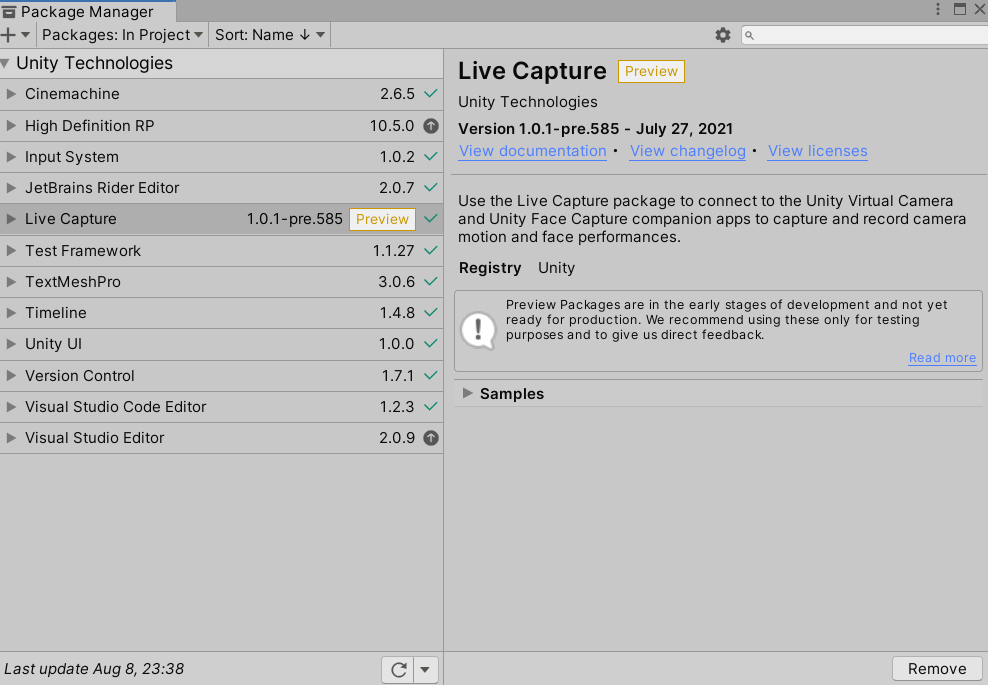Click the add package plus icon
The width and height of the screenshot is (988, 685).
coord(9,35)
